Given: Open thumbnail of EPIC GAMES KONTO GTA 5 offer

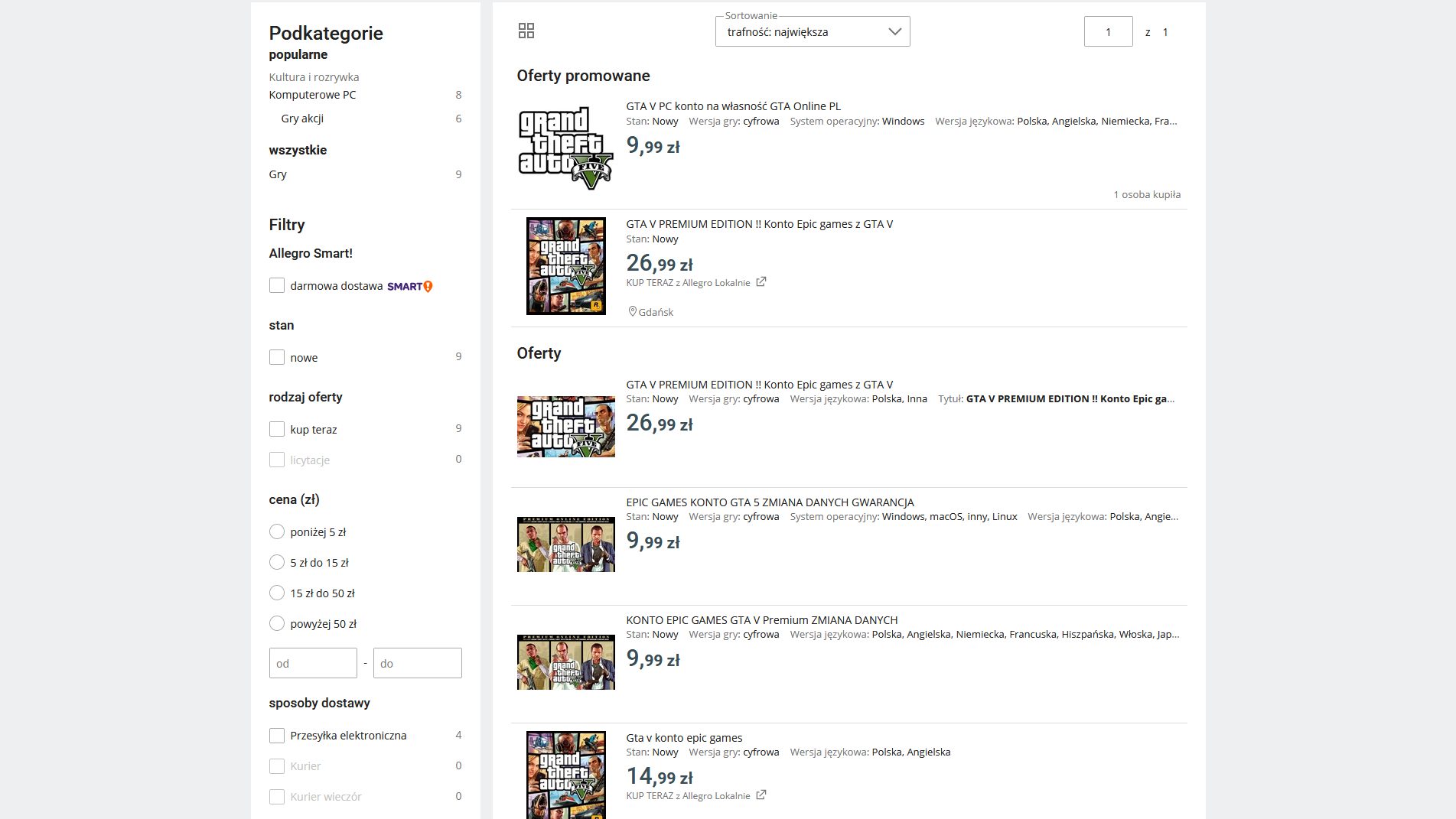Looking at the screenshot, I should click(566, 544).
